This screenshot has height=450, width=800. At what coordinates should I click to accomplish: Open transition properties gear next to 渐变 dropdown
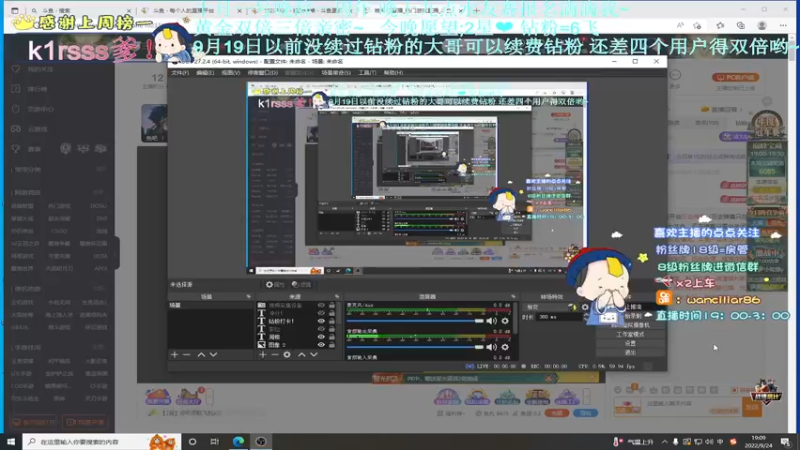(585, 307)
